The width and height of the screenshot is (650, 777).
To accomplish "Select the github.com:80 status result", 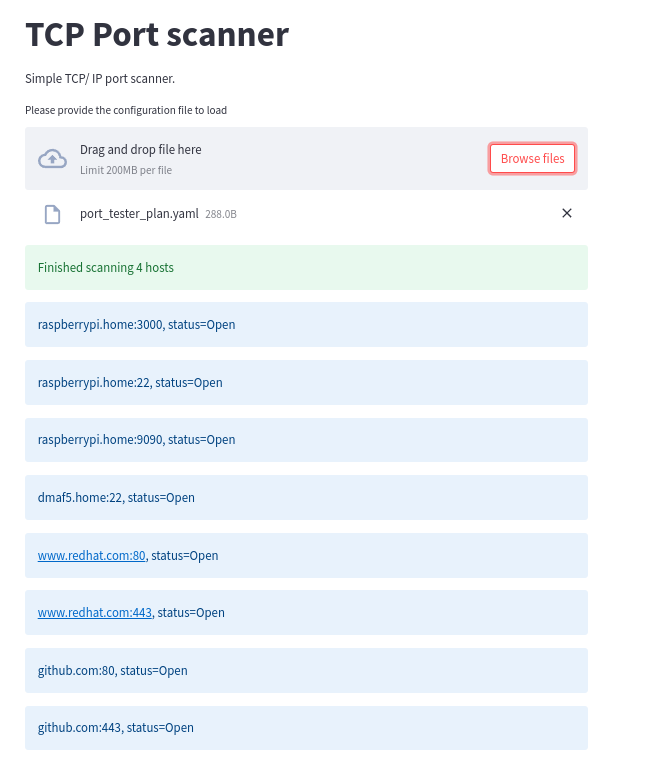I will coord(306,671).
